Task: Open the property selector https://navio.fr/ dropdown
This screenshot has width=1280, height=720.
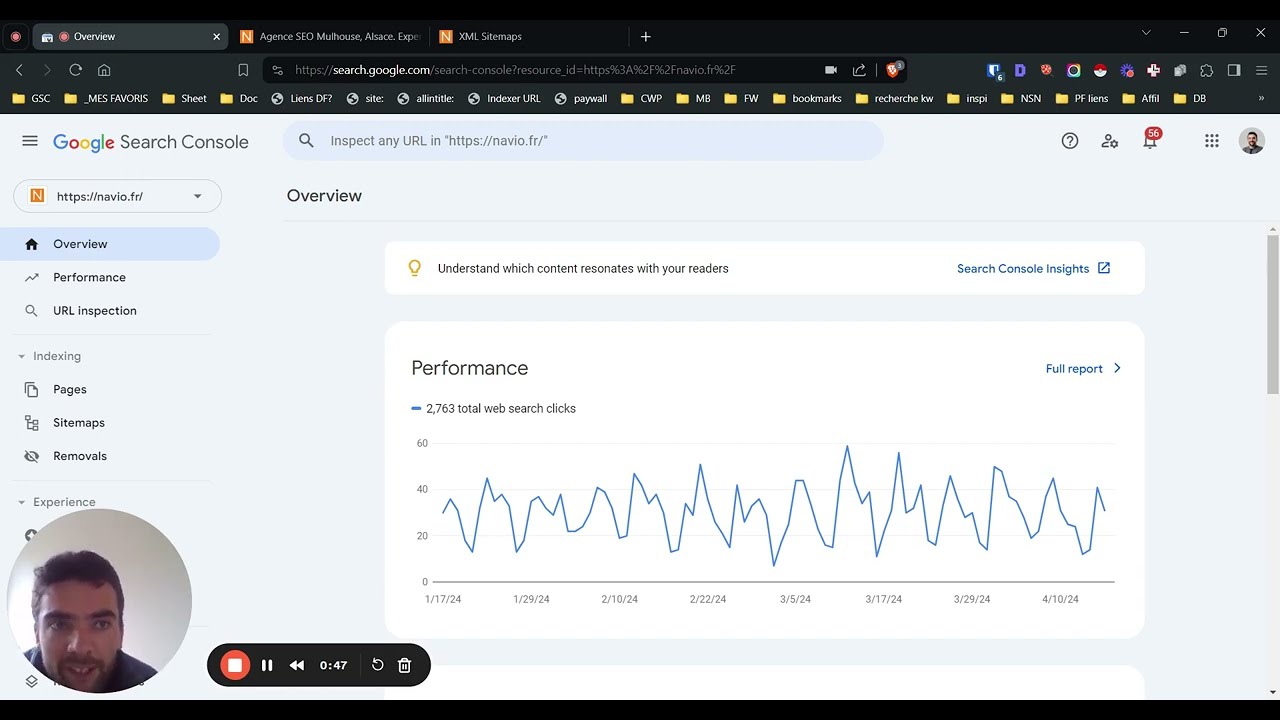Action: 117,196
